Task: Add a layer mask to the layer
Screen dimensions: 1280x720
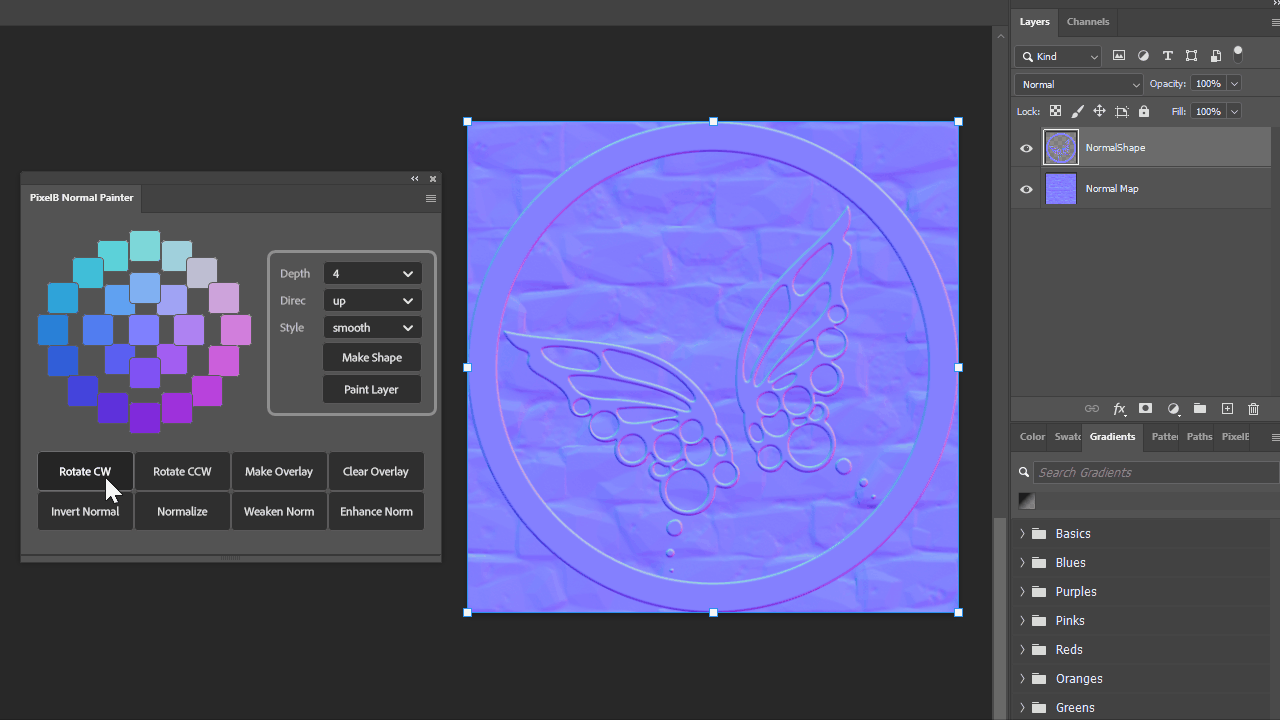Action: [1146, 409]
